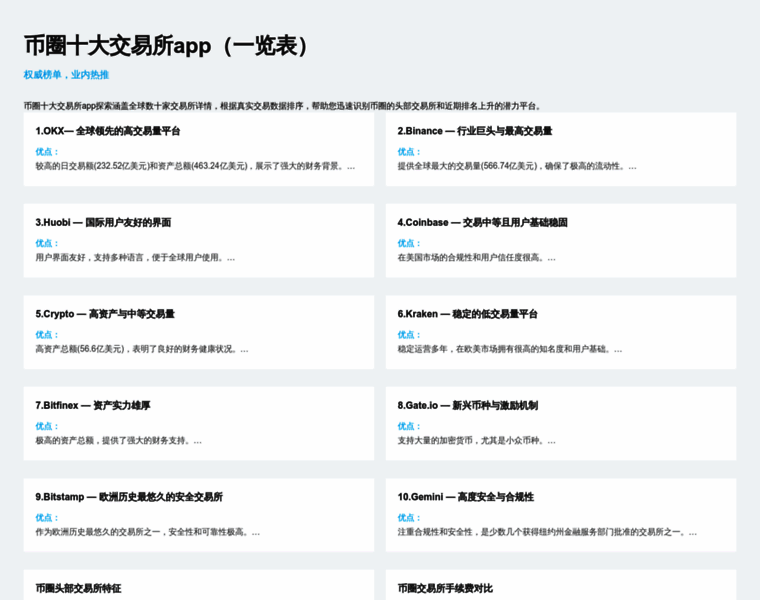Open the 3.Huobi — 国际用户友好的界面 heading
The image size is (760, 600).
[x=103, y=222]
